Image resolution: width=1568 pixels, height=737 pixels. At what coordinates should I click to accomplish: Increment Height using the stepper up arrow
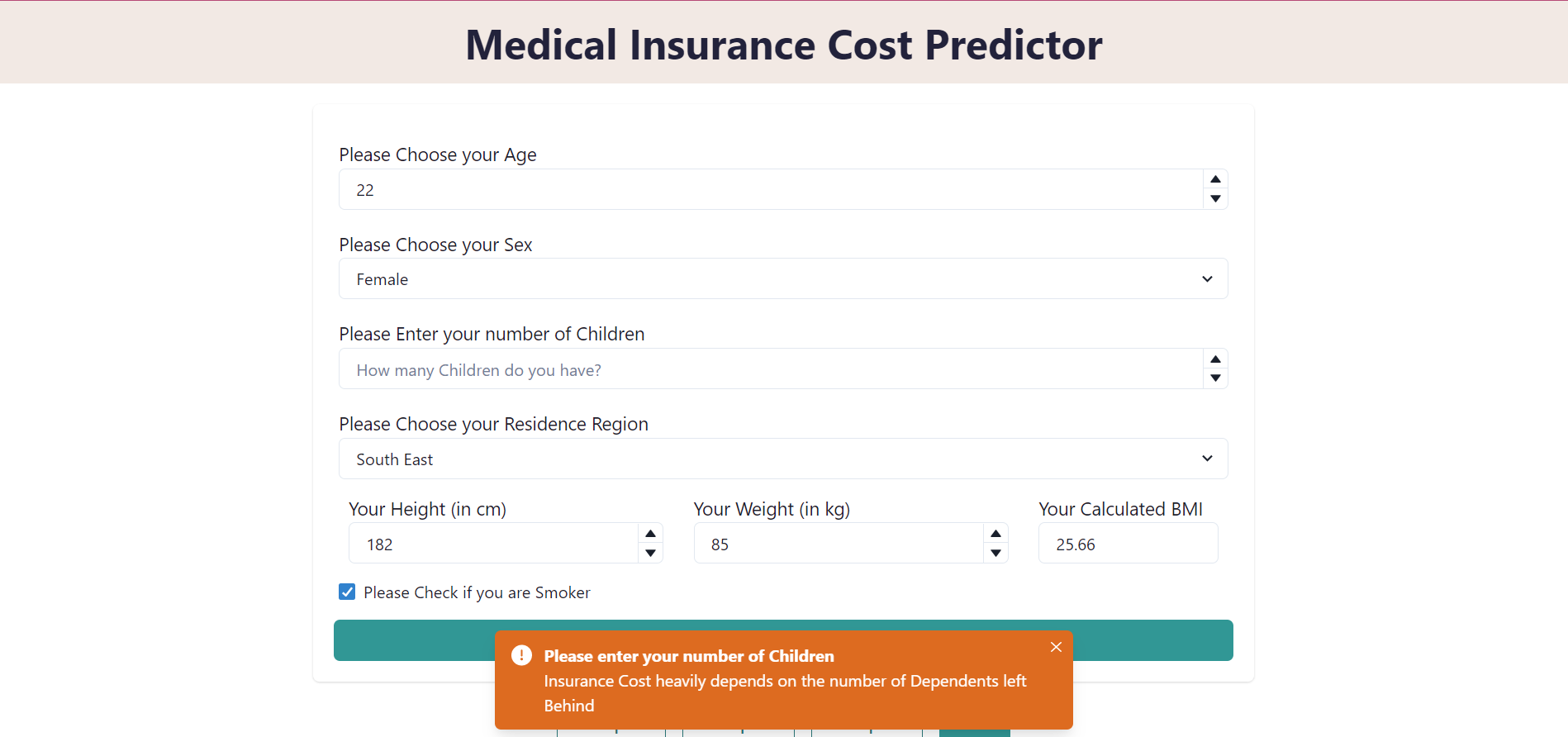[650, 533]
